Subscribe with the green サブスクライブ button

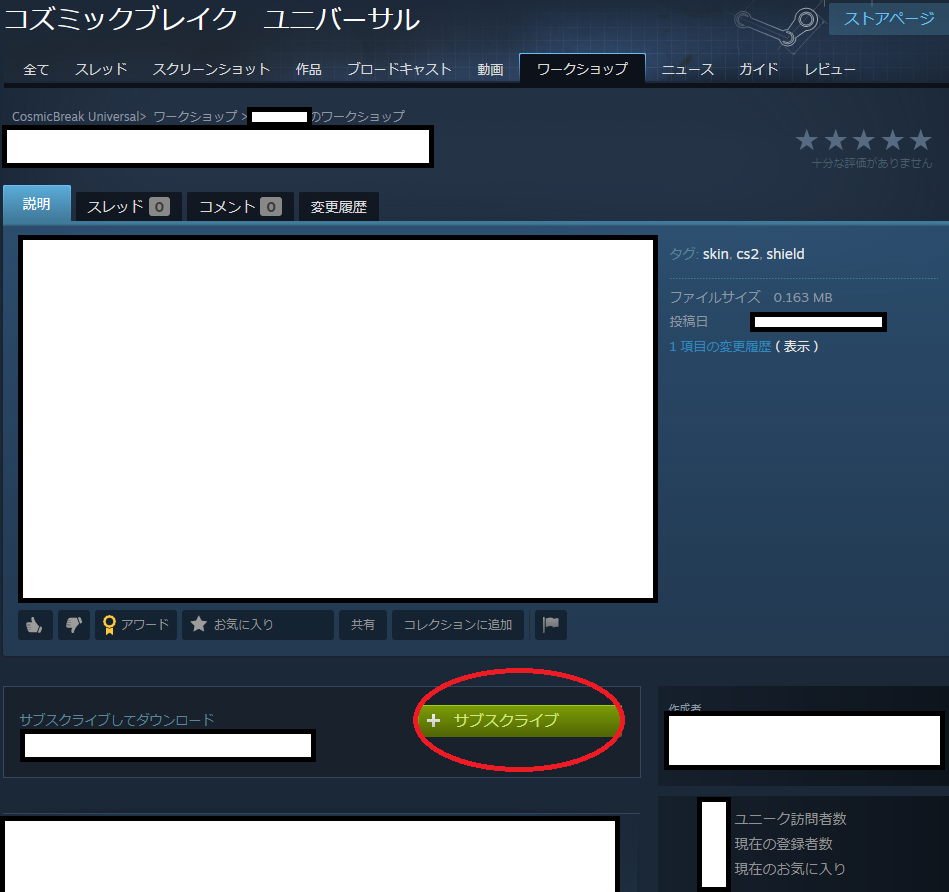(519, 720)
